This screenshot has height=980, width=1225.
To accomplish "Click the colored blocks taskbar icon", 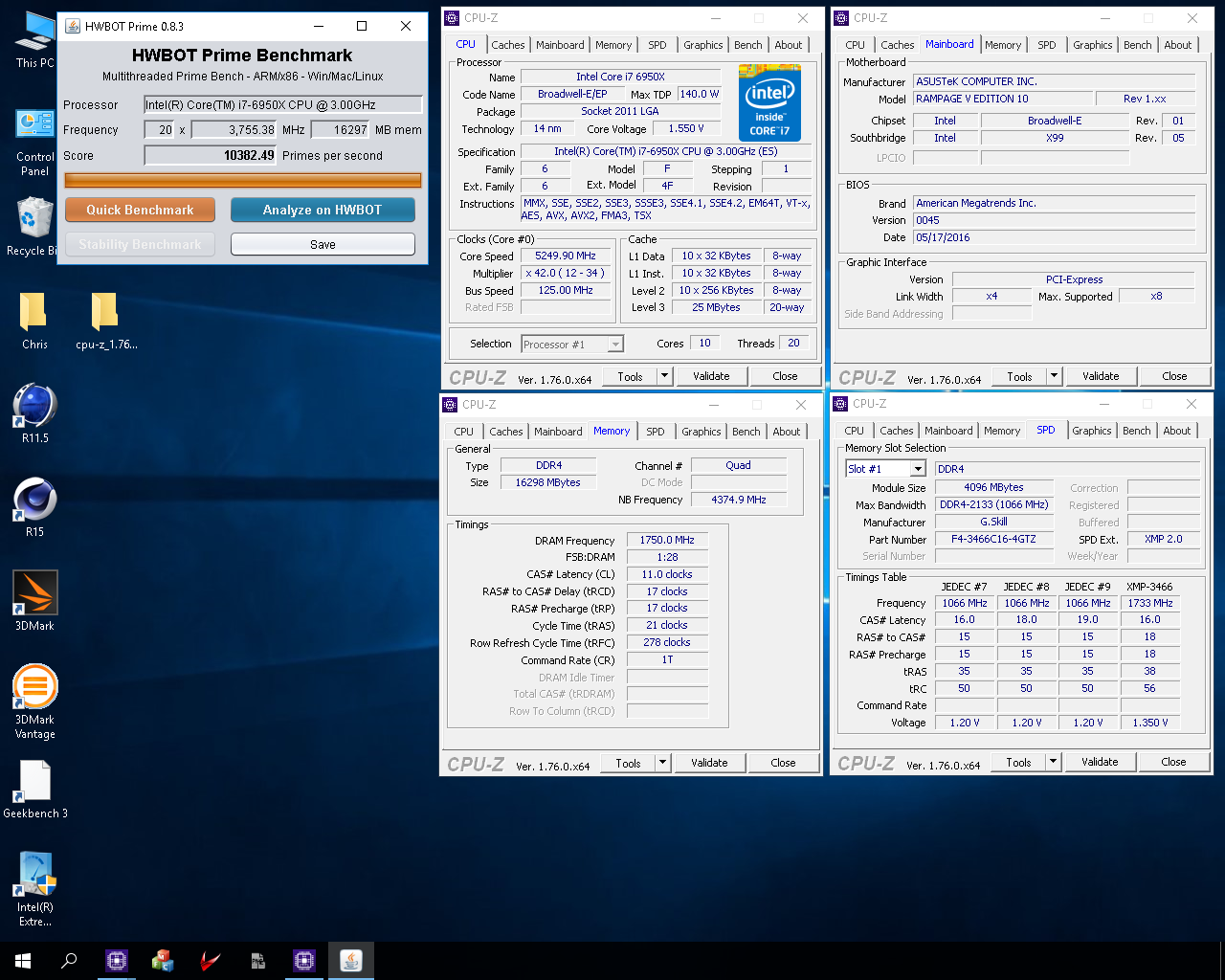I will [163, 960].
